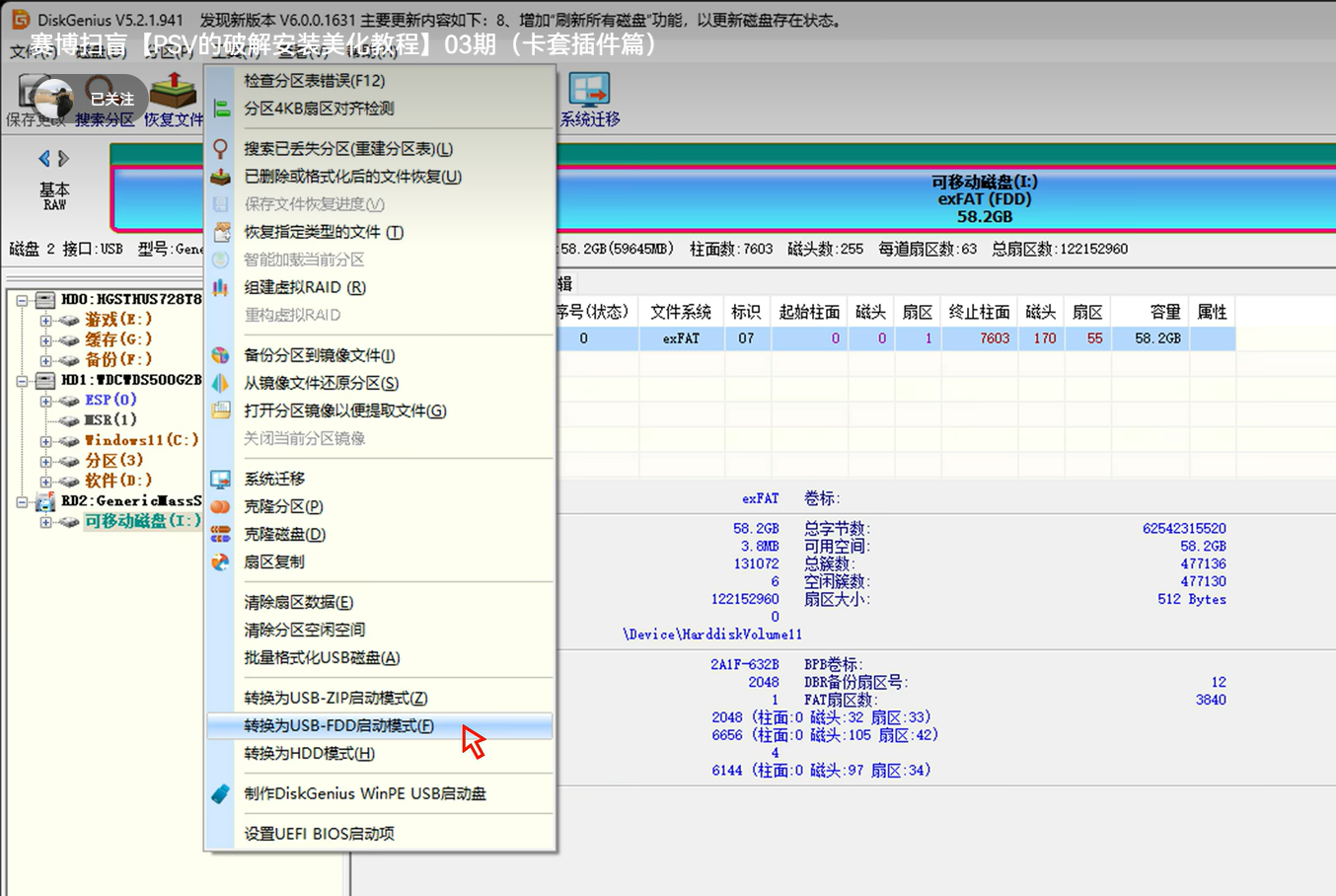
Task: Click the recover specified file types icon
Action: (221, 232)
